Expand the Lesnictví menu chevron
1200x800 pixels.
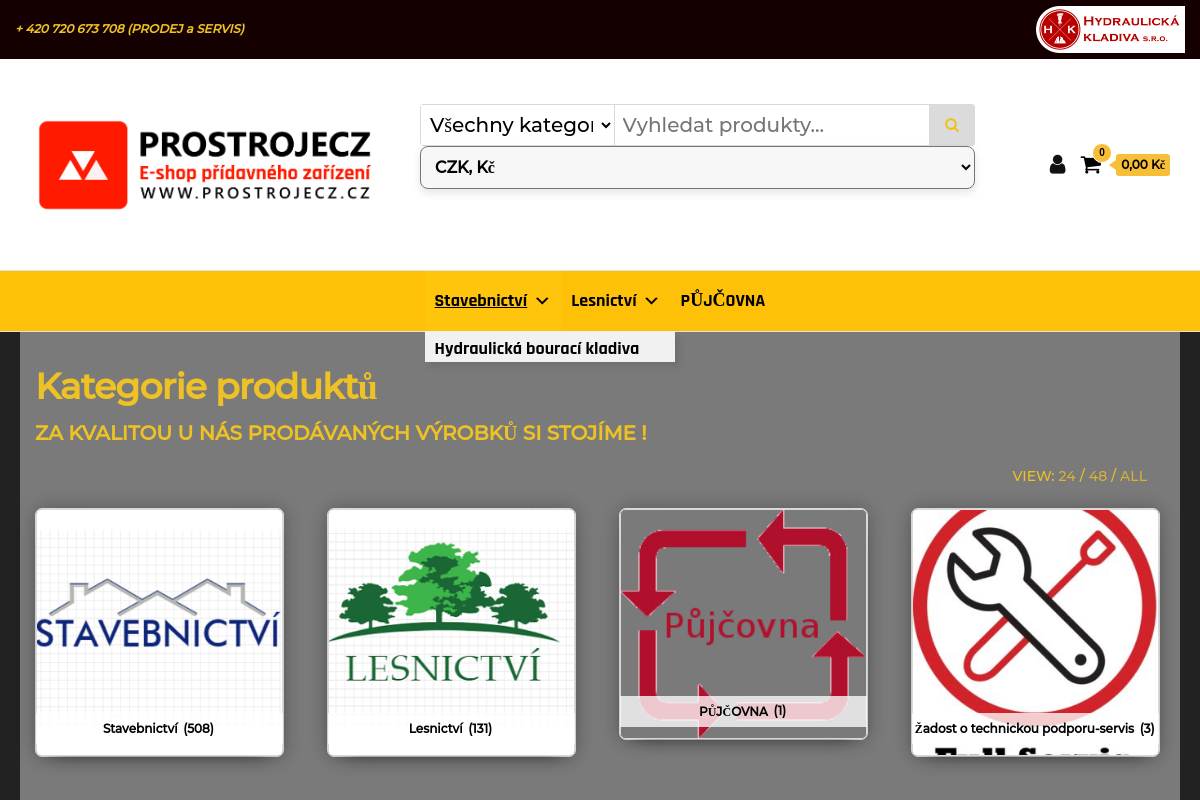click(x=651, y=300)
